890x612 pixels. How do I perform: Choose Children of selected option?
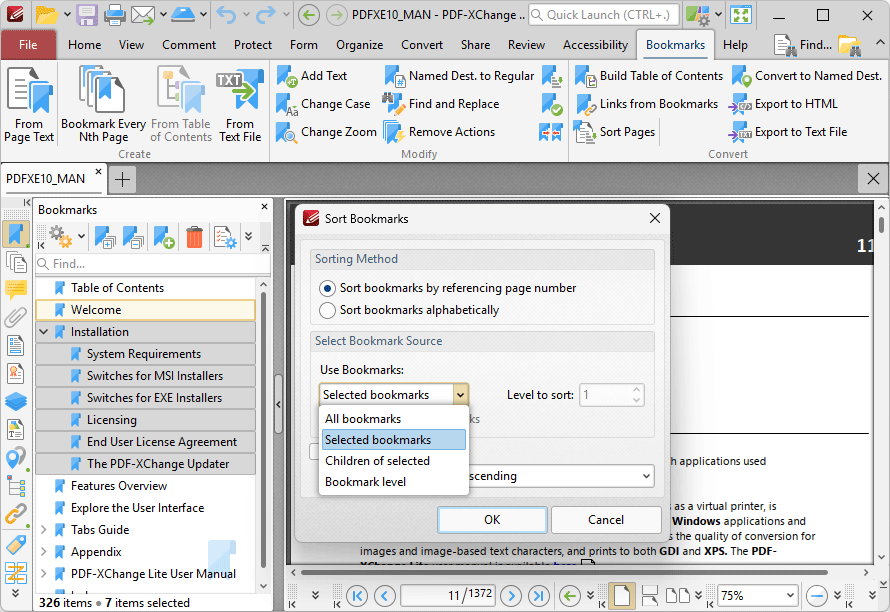point(394,461)
